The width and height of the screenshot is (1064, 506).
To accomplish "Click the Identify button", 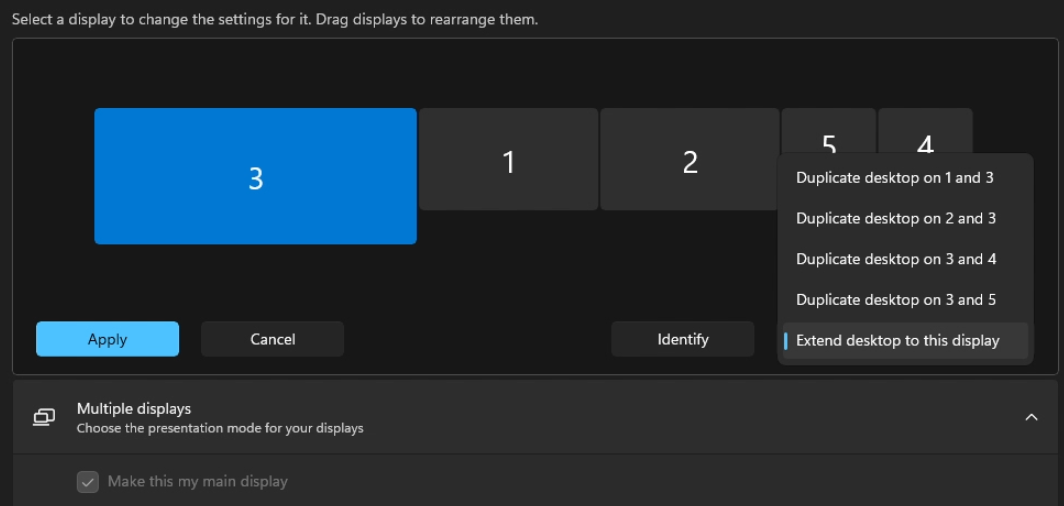I will (x=682, y=339).
